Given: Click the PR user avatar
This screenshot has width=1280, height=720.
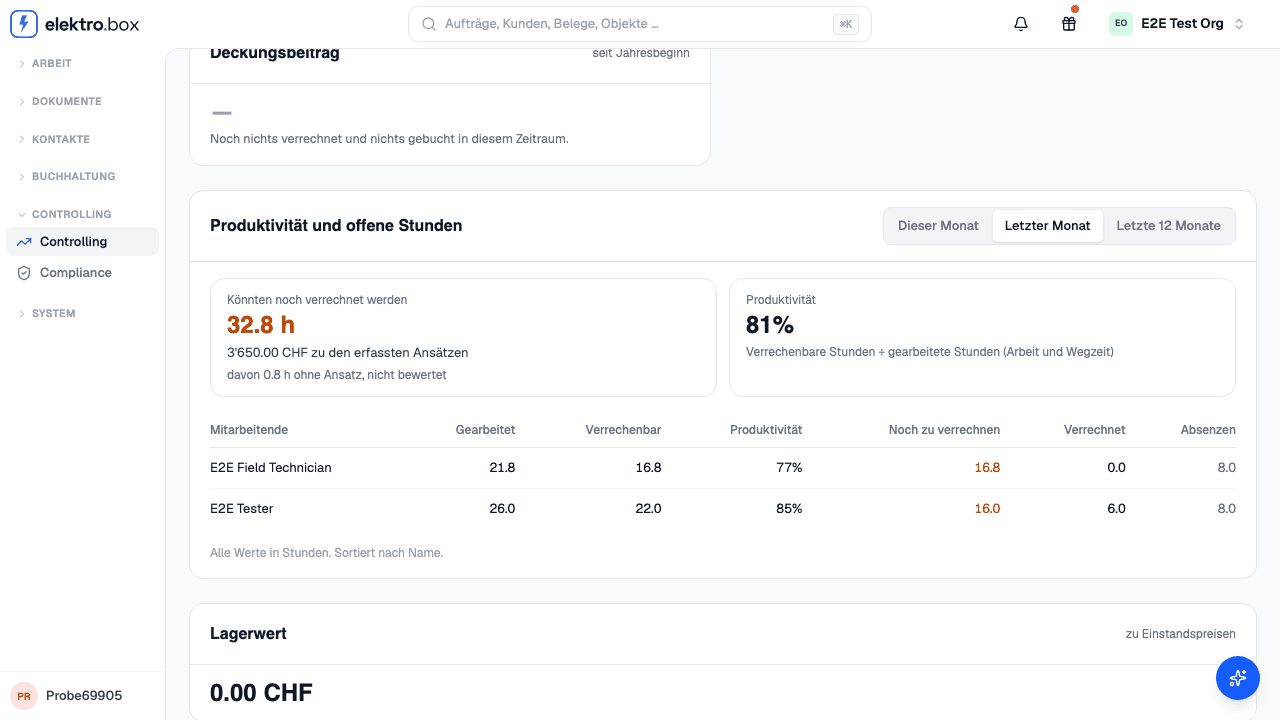Looking at the screenshot, I should [23, 696].
